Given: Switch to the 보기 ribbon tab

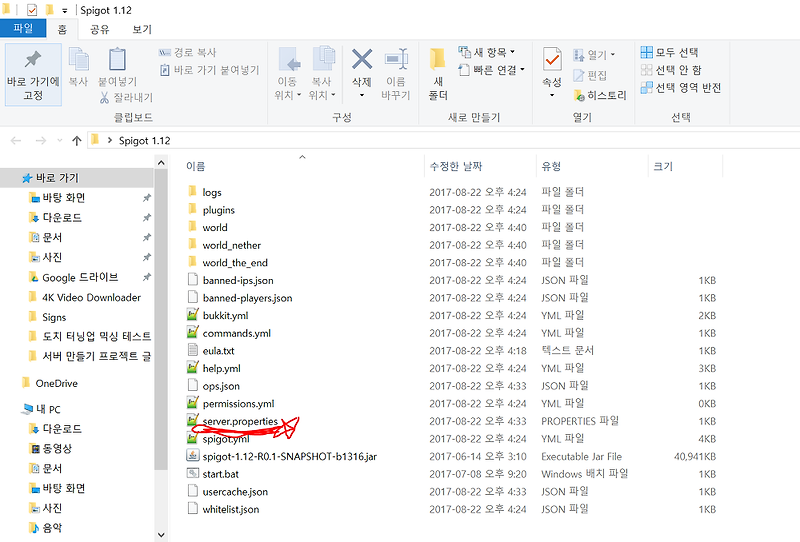Looking at the screenshot, I should pos(142,29).
